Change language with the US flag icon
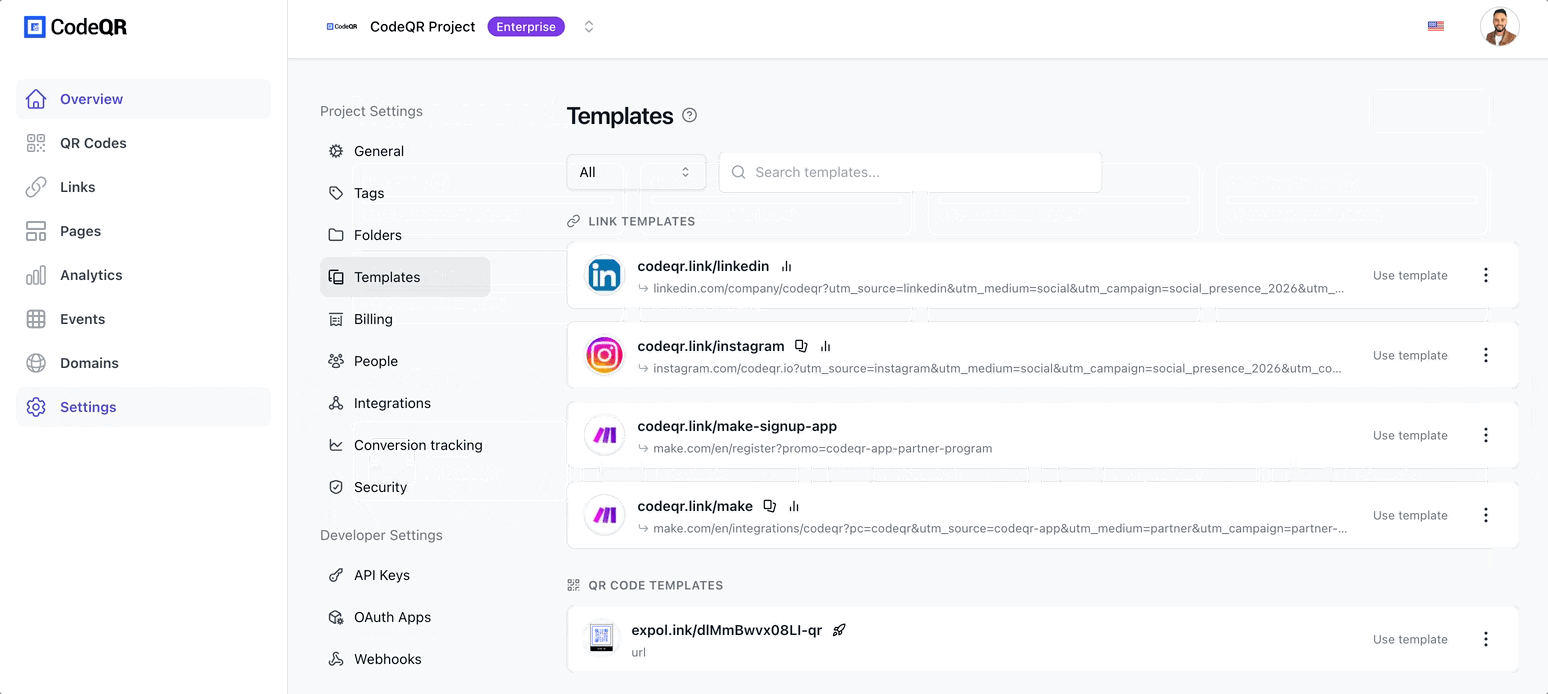The image size is (1548, 694). point(1436,27)
